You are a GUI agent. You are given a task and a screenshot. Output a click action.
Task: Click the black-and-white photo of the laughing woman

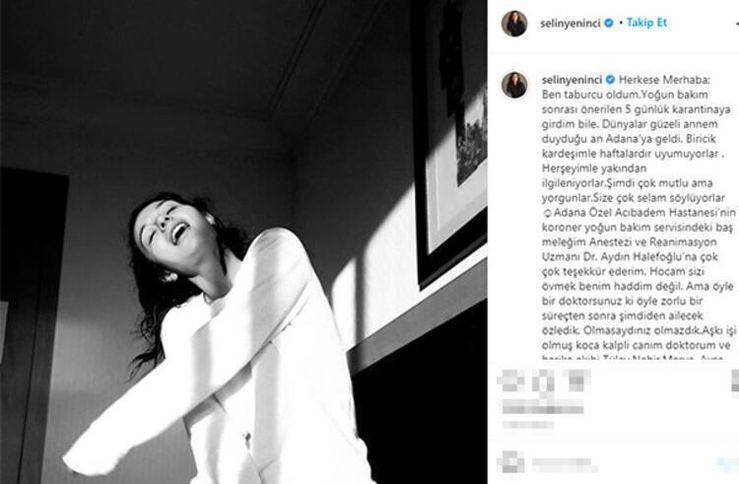[243, 242]
